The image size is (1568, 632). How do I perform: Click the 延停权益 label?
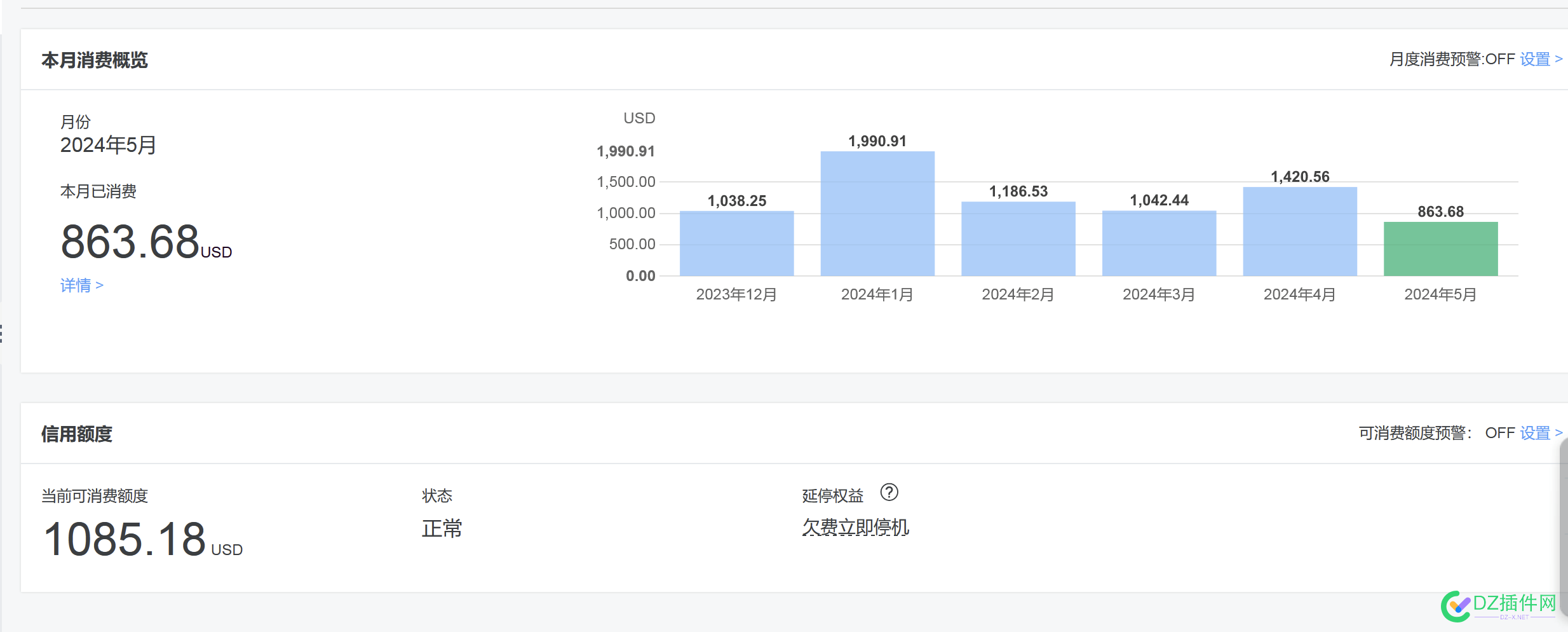833,496
